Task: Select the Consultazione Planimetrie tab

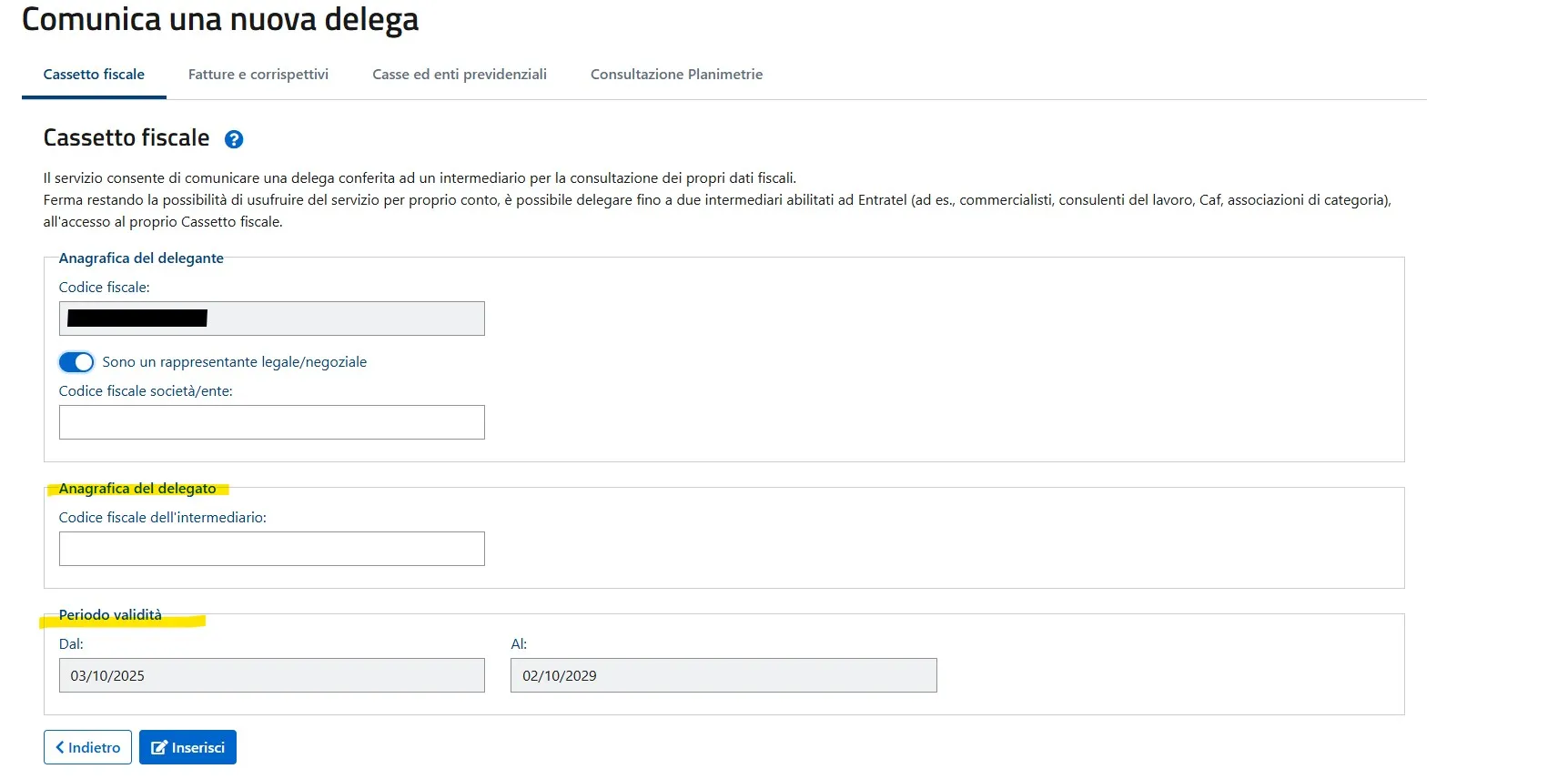Action: coord(676,75)
